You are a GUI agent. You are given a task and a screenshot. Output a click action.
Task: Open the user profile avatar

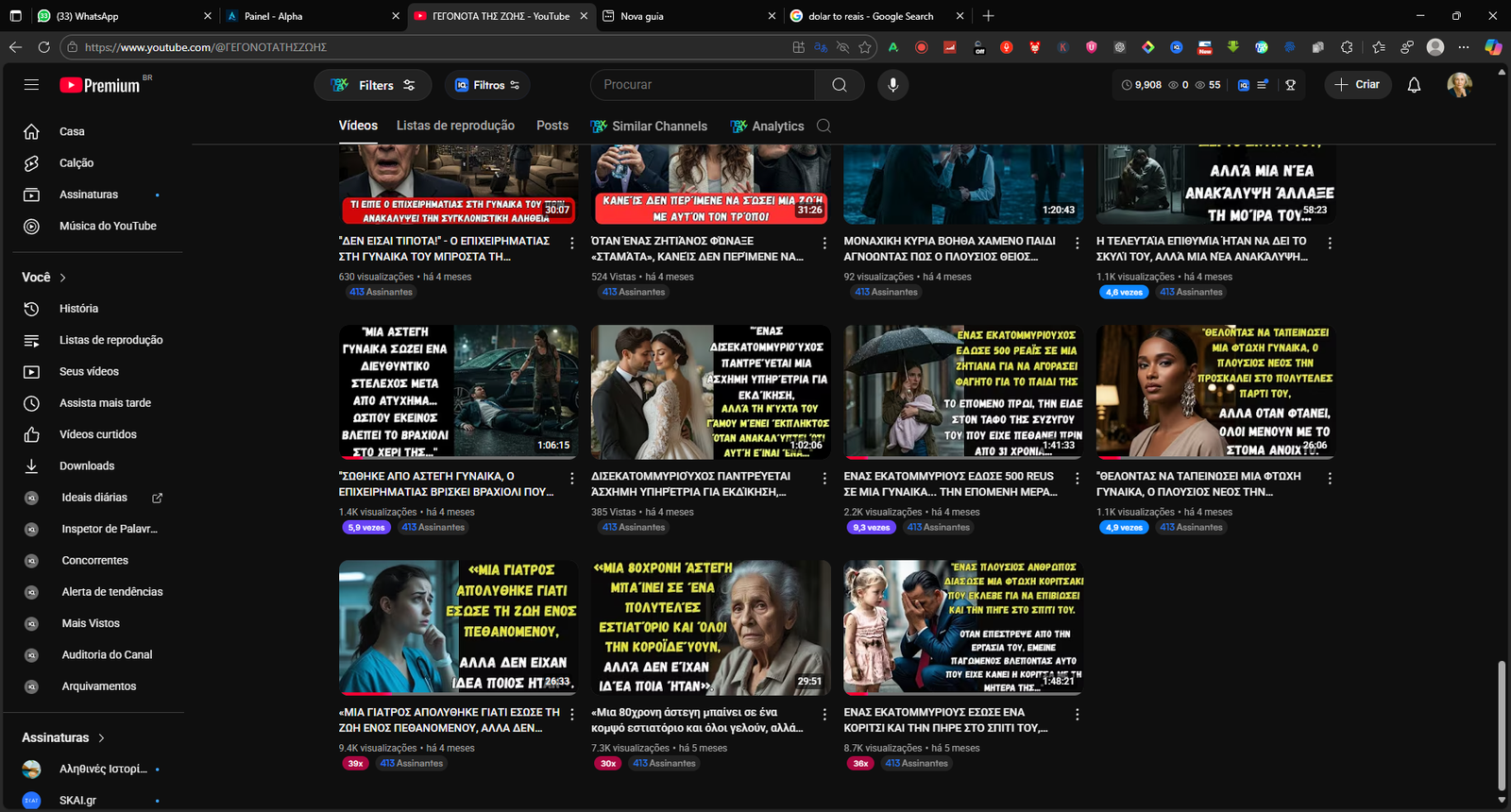tap(1459, 85)
